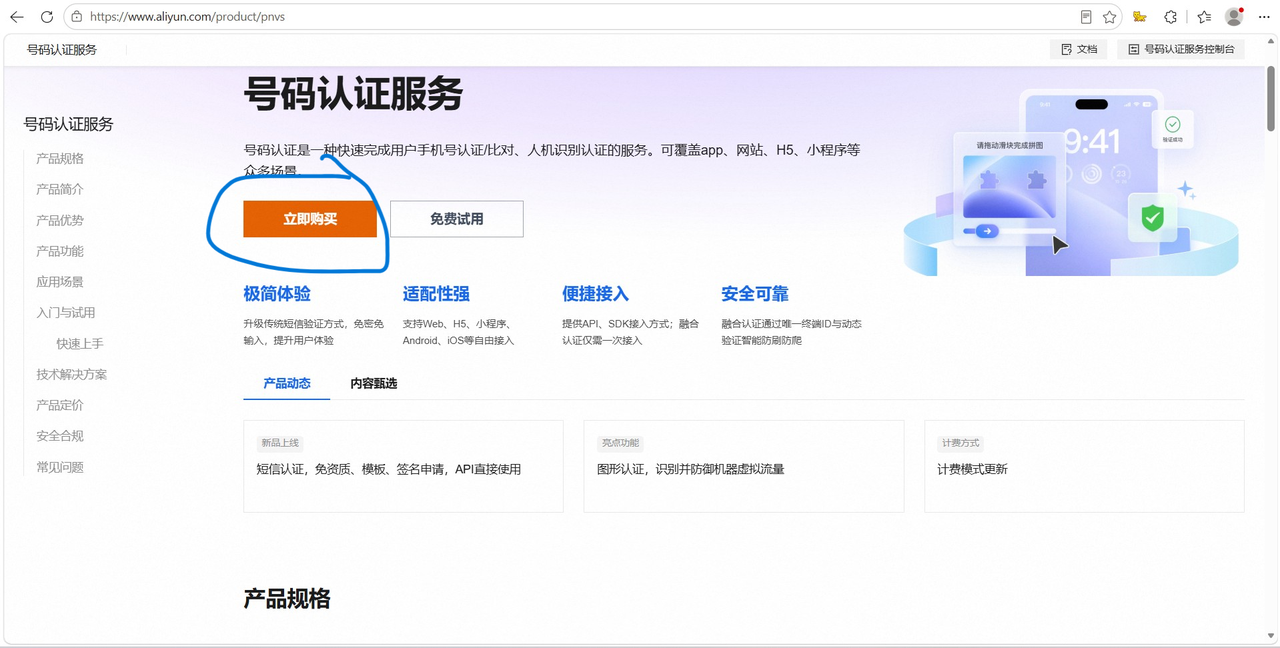Click the 号码认证服务 sidebar title
This screenshot has height=648, width=1280.
click(x=69, y=124)
